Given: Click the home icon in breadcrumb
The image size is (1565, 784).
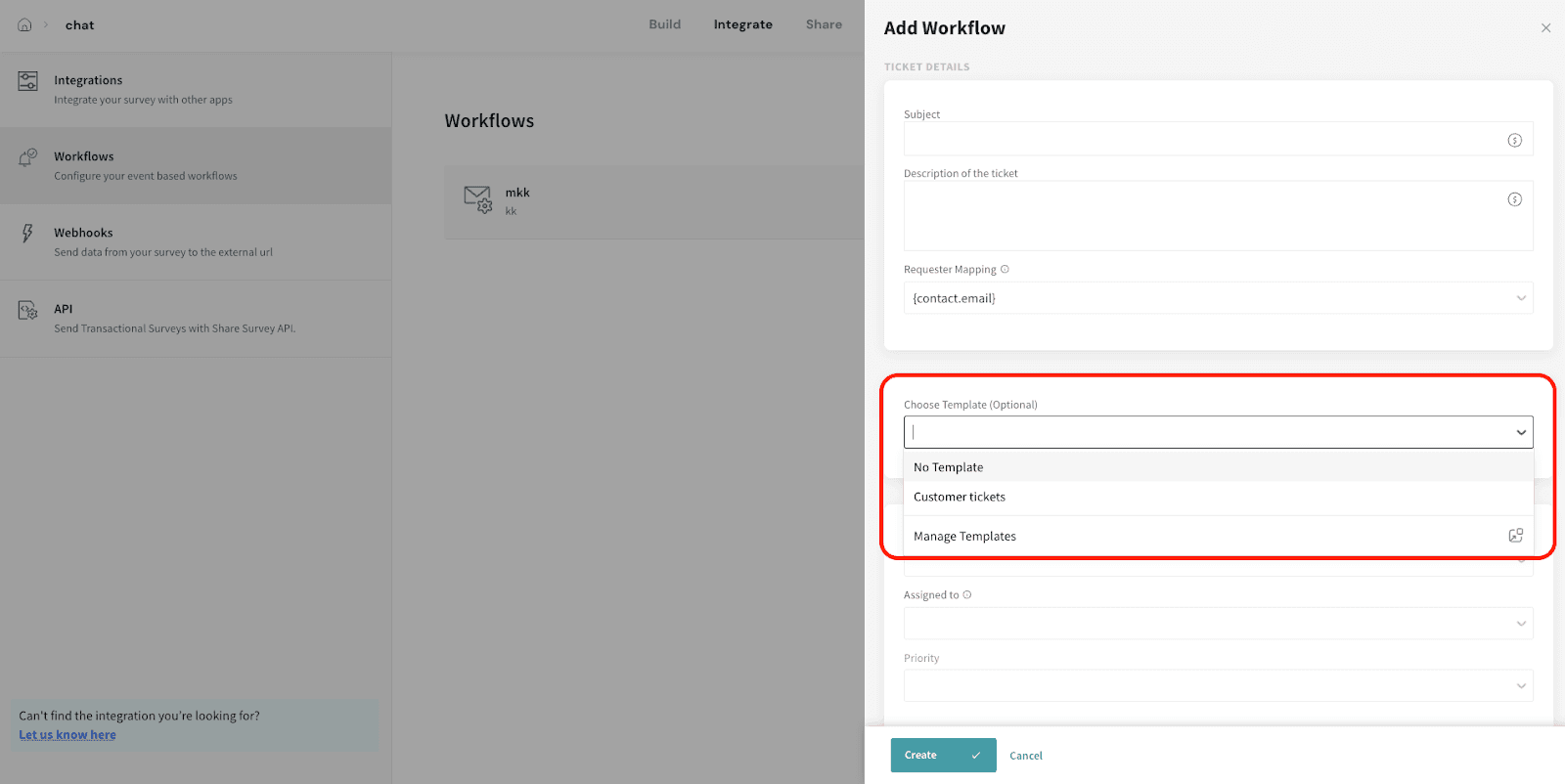Looking at the screenshot, I should (x=24, y=25).
